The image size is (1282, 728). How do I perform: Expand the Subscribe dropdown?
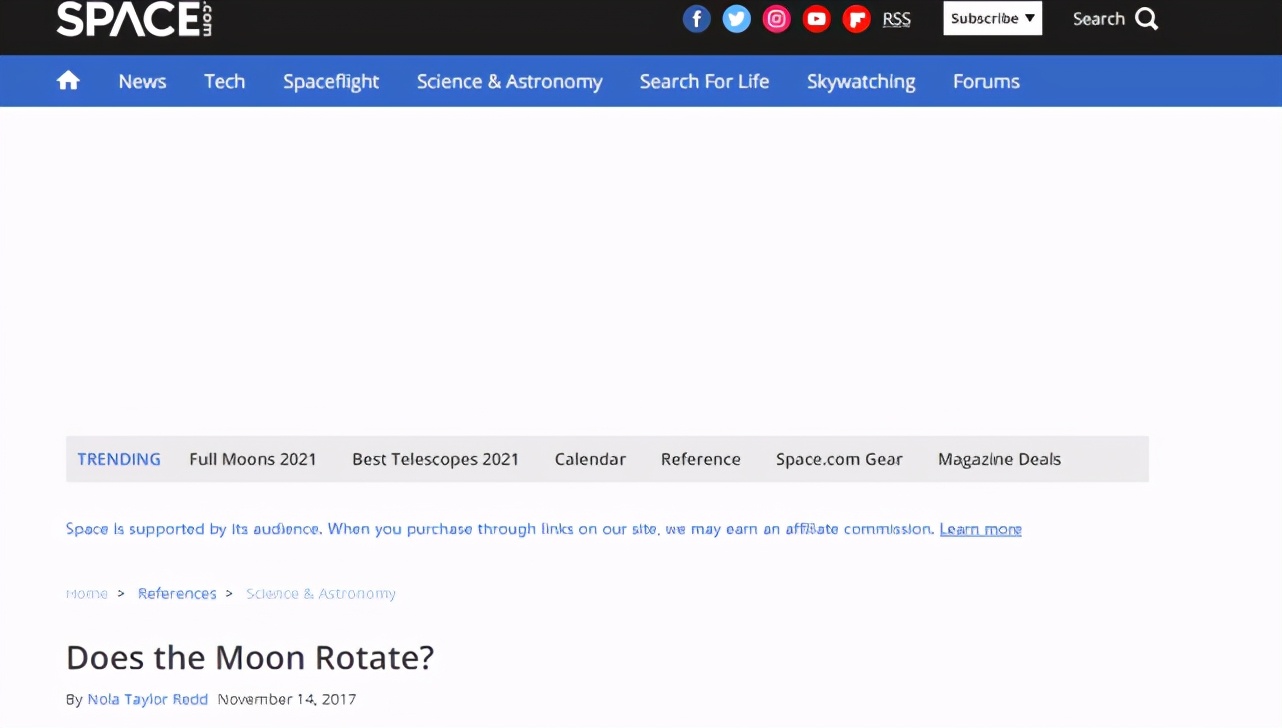pos(992,19)
